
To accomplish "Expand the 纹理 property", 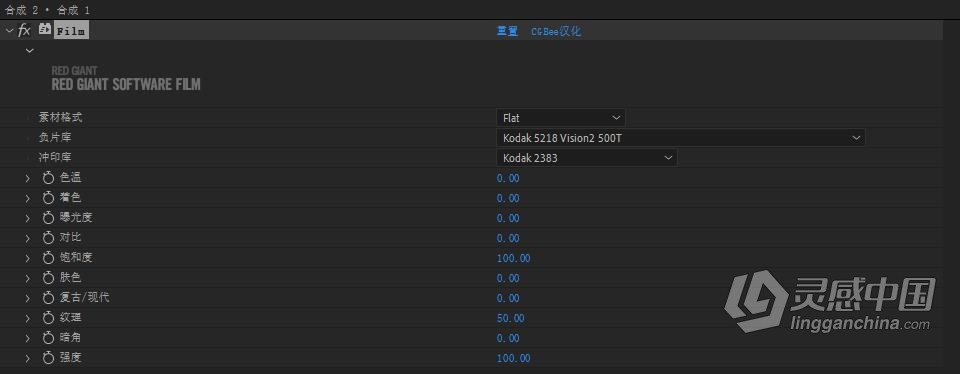I will [28, 318].
